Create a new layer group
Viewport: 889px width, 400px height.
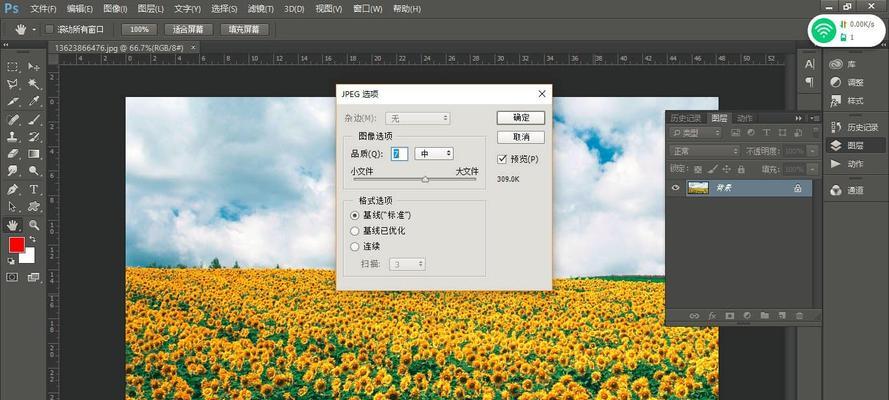coord(764,316)
